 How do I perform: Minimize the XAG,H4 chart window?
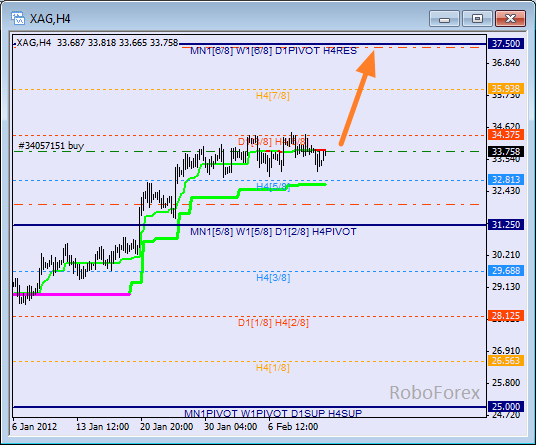pyautogui.click(x=444, y=19)
